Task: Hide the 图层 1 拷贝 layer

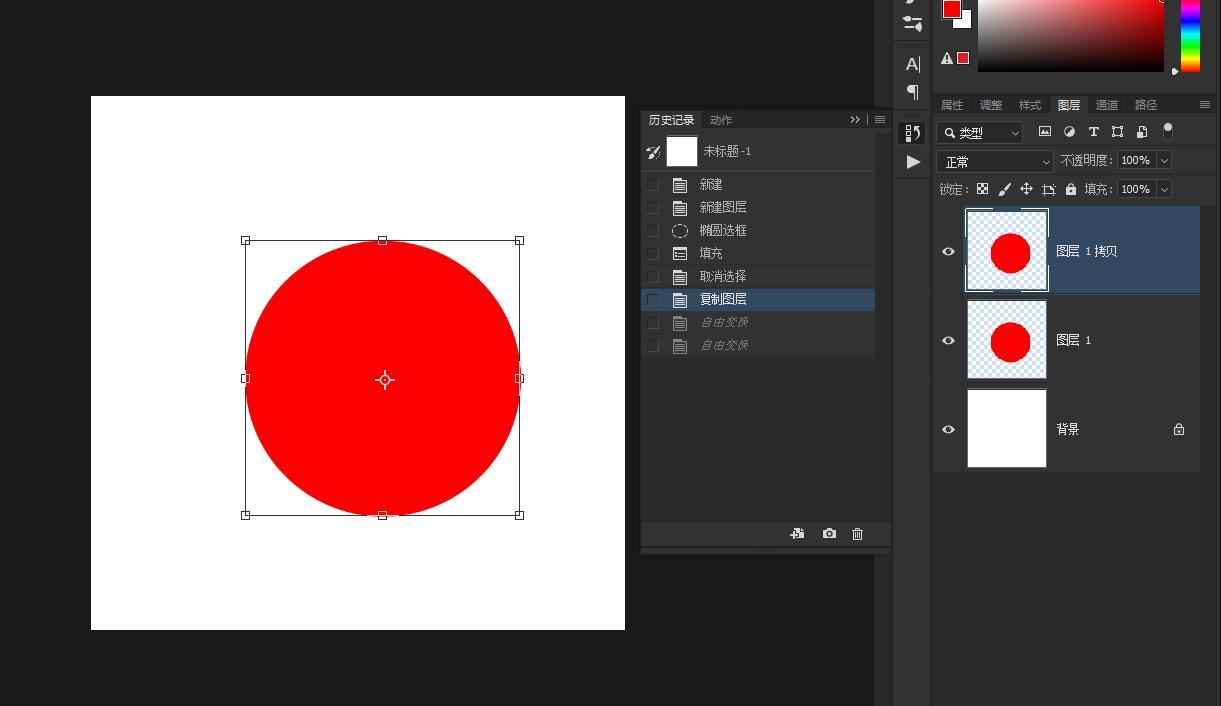Action: coord(948,252)
